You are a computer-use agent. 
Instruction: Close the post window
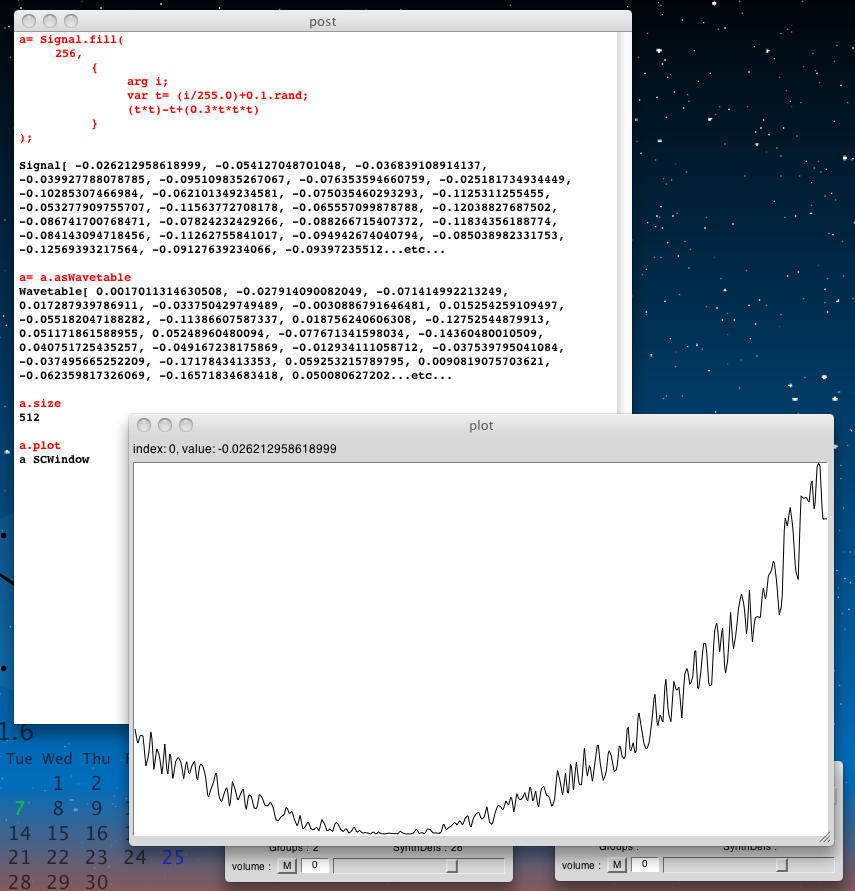[x=29, y=21]
